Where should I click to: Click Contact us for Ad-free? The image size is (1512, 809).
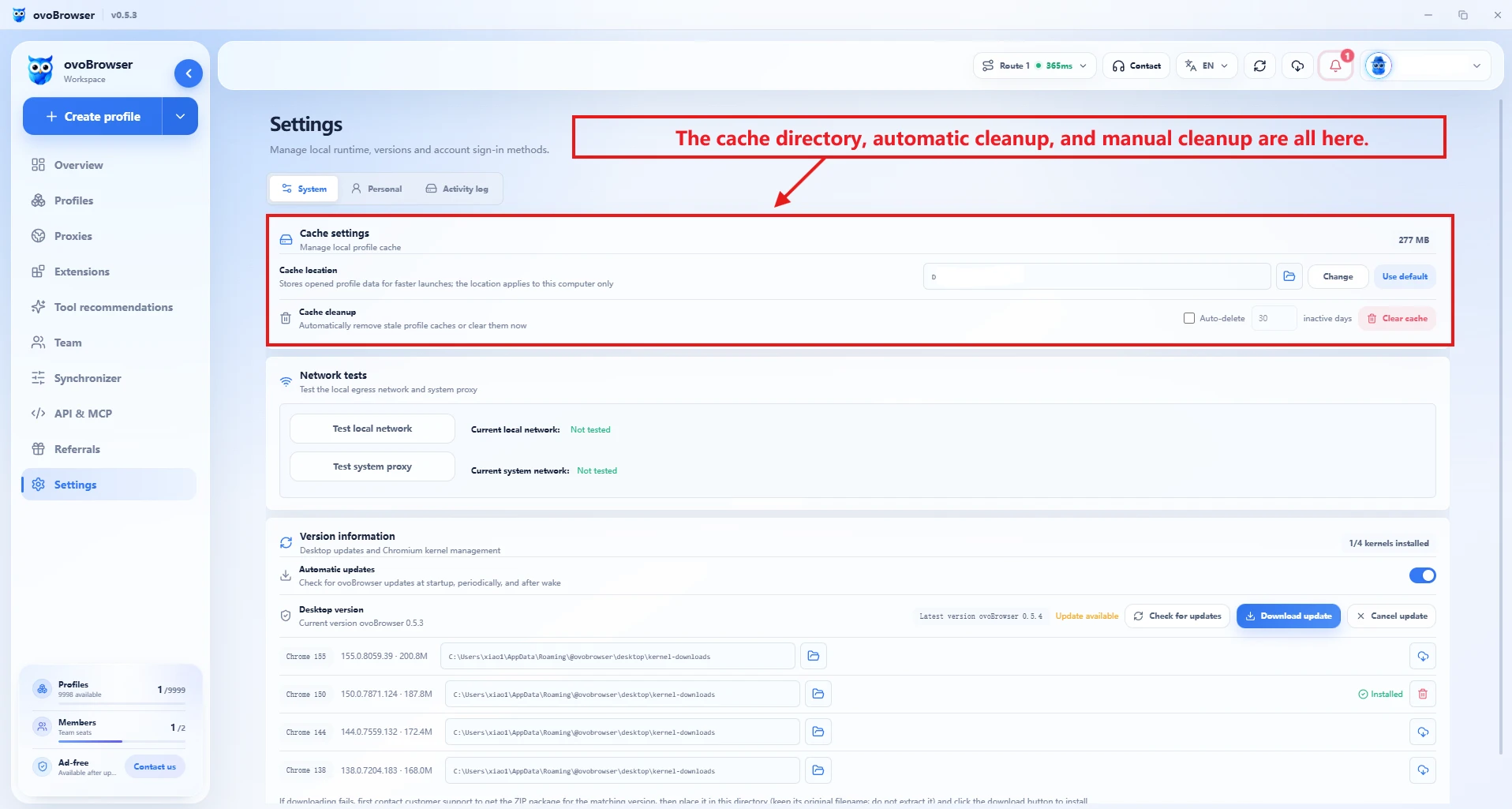[155, 766]
